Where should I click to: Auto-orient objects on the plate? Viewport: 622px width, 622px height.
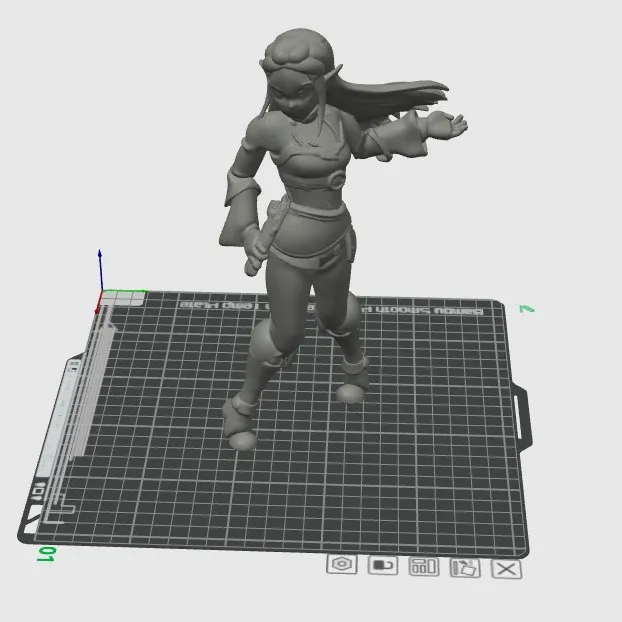coord(465,568)
